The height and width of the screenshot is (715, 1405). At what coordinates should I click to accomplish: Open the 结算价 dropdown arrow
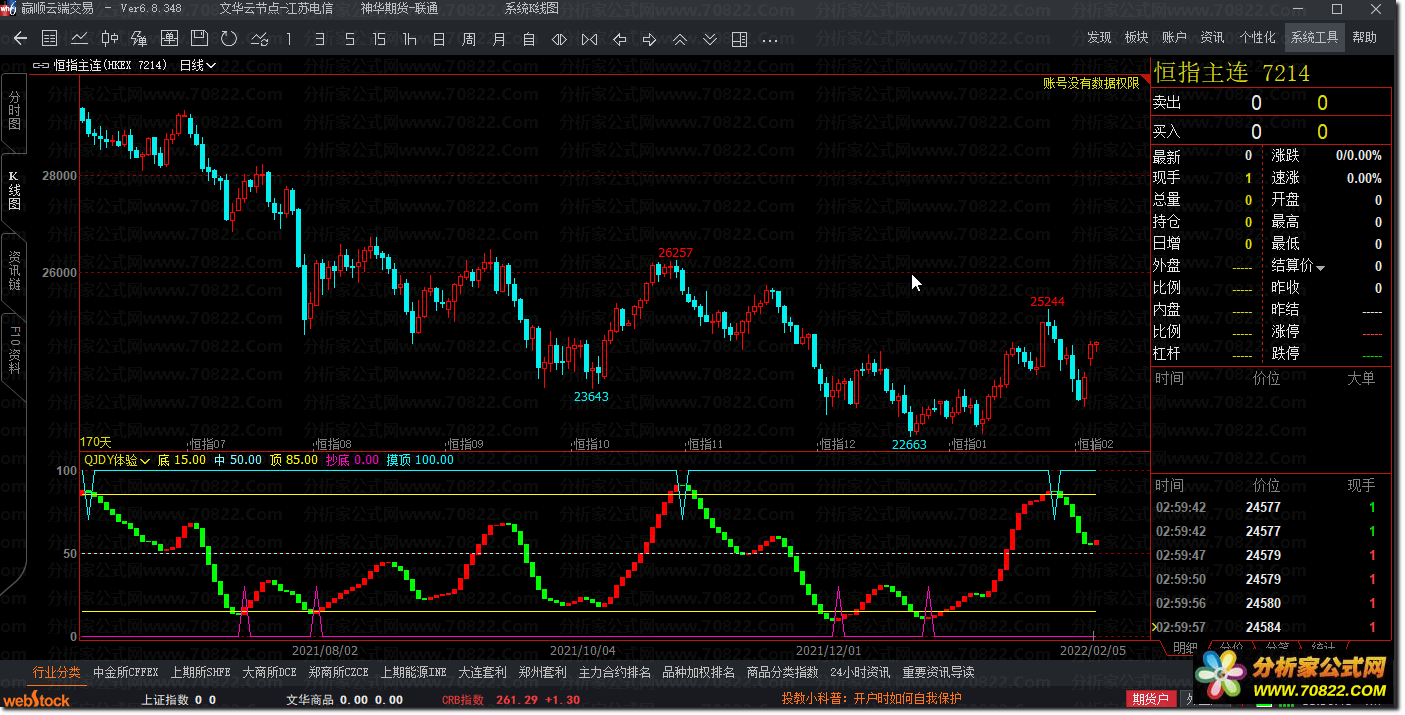coord(1320,267)
